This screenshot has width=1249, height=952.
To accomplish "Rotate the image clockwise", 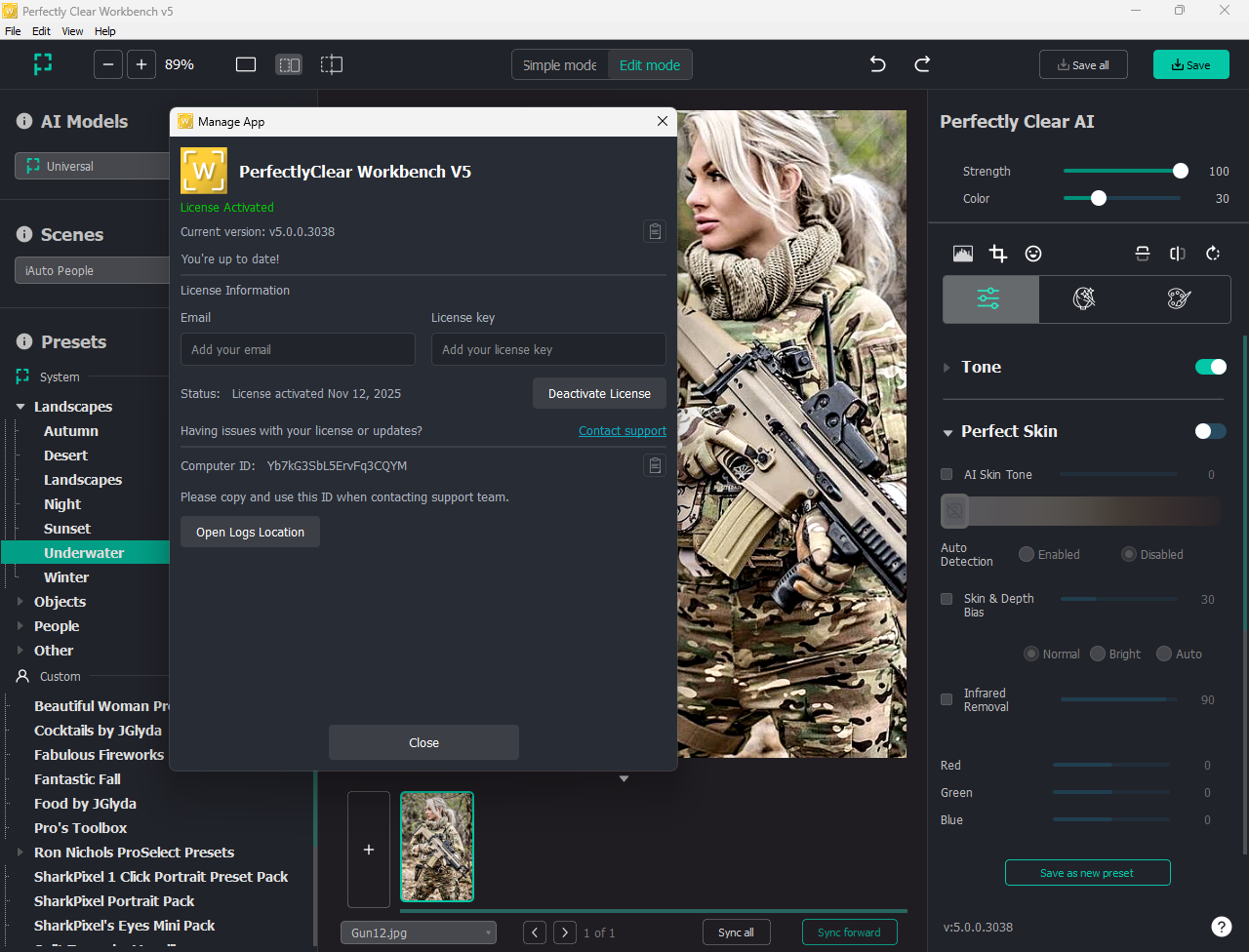I will point(1213,254).
